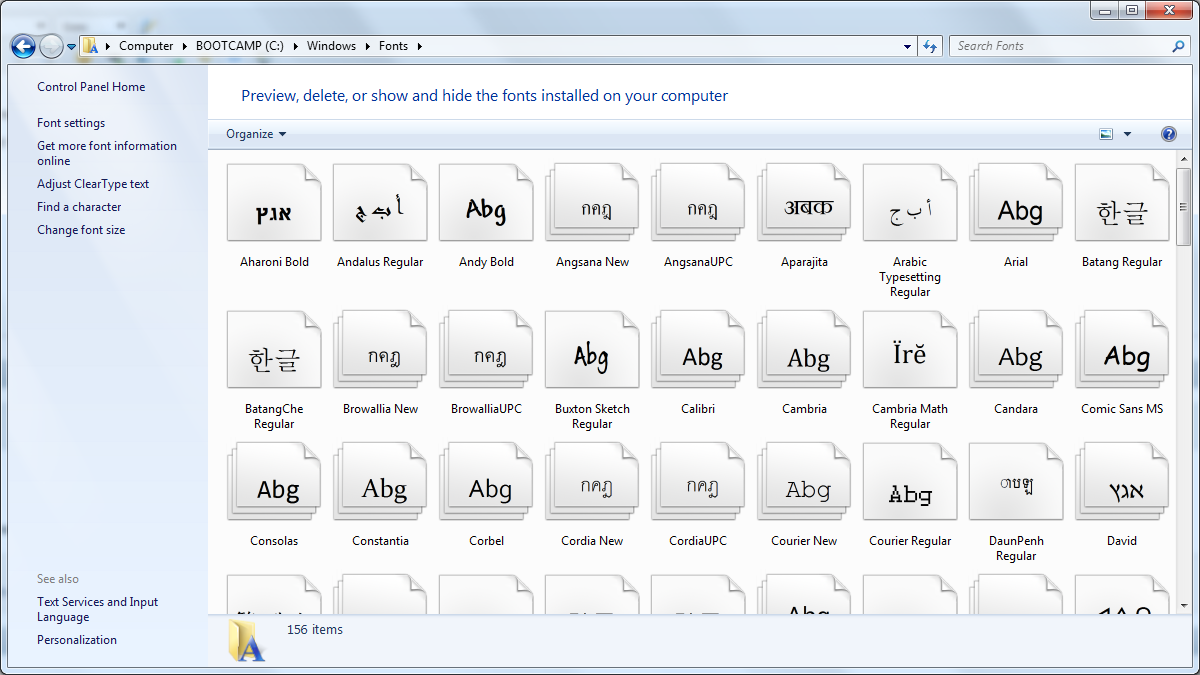Viewport: 1200px width, 675px height.
Task: Click the Help question mark icon
Action: pos(1168,133)
